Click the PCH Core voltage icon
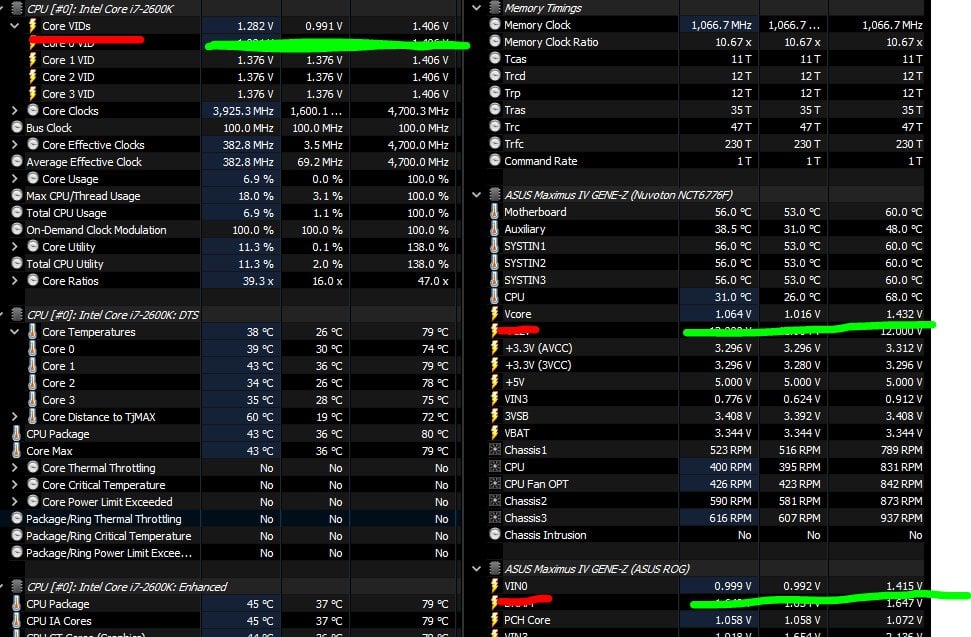This screenshot has height=637, width=971. 495,620
